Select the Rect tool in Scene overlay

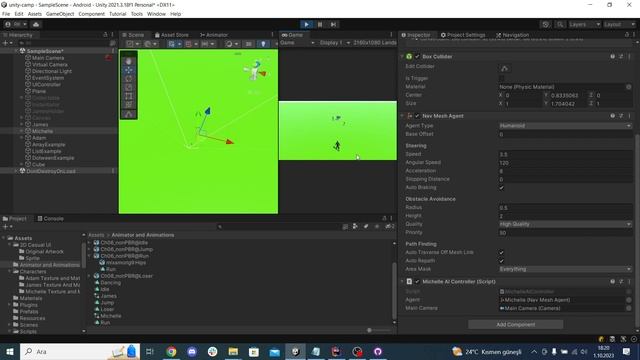129,96
